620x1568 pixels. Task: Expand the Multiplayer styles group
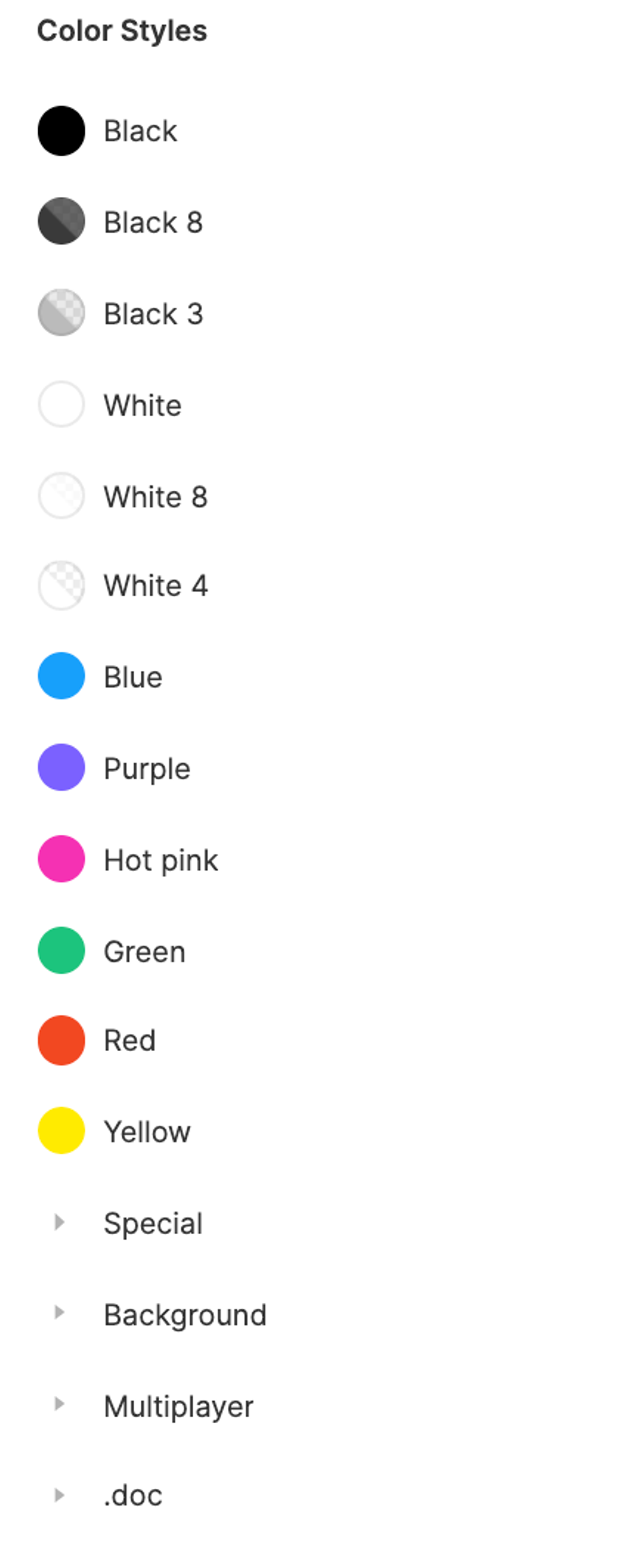click(59, 1404)
